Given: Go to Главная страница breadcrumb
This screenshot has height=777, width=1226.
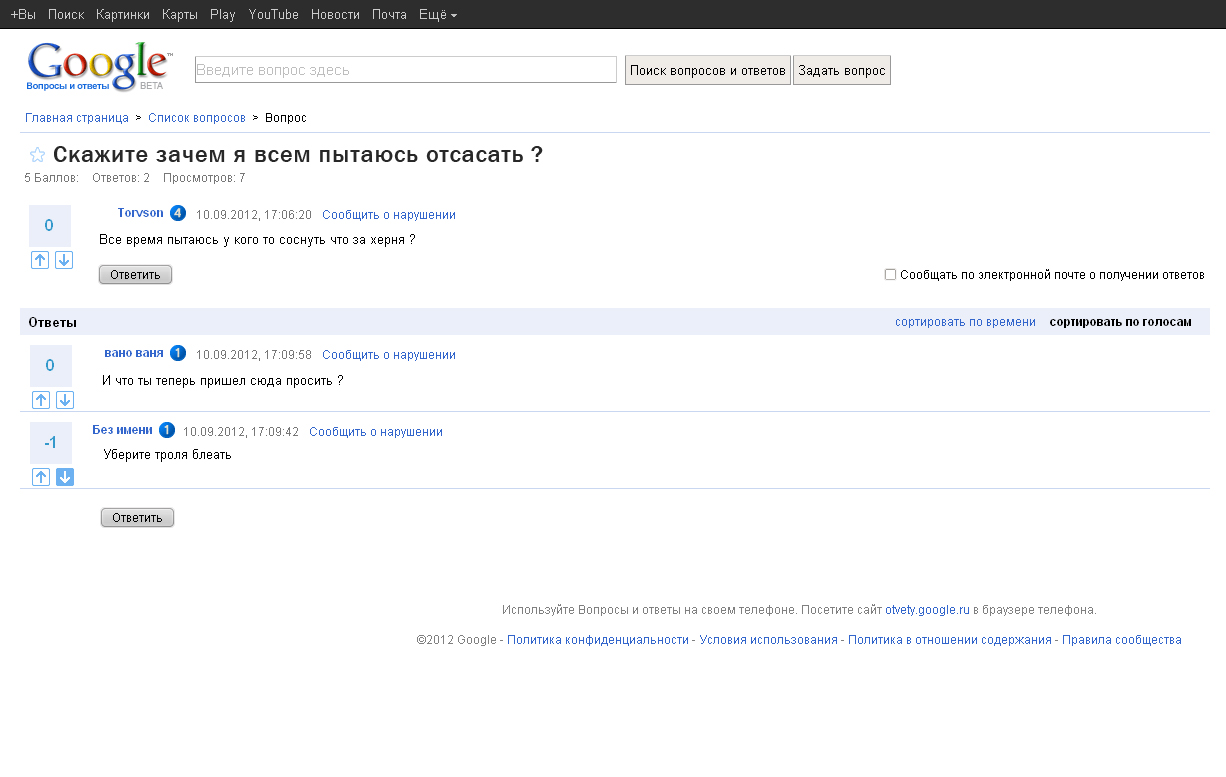Looking at the screenshot, I should pyautogui.click(x=77, y=118).
